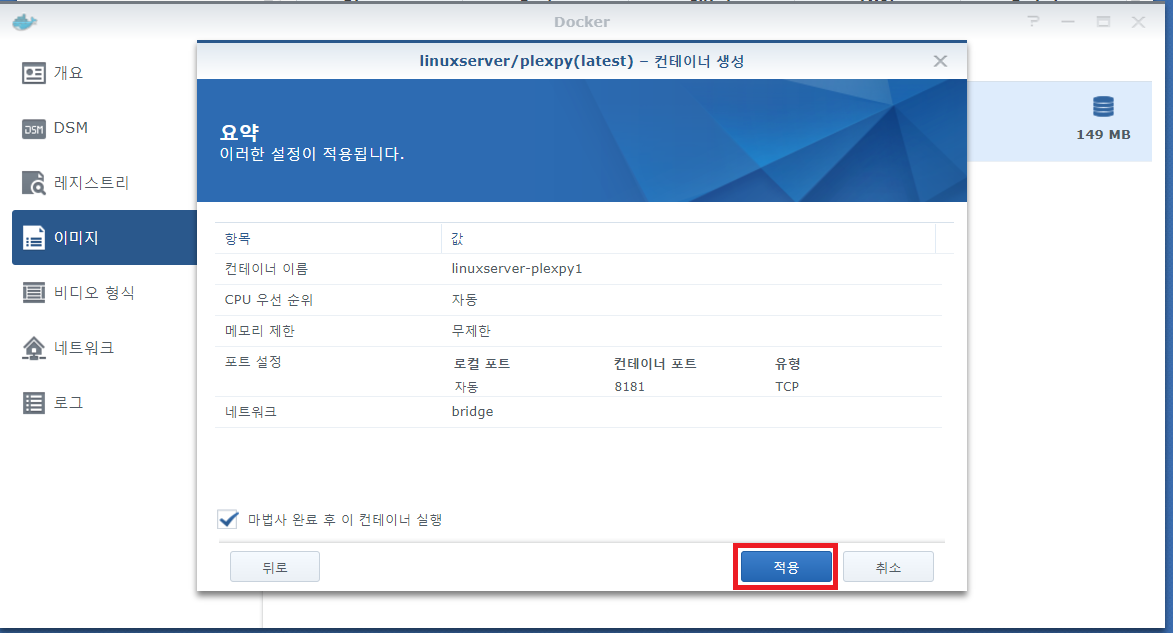The width and height of the screenshot is (1173, 633).
Task: Open the 개요 tab in sidebar
Action: click(105, 73)
